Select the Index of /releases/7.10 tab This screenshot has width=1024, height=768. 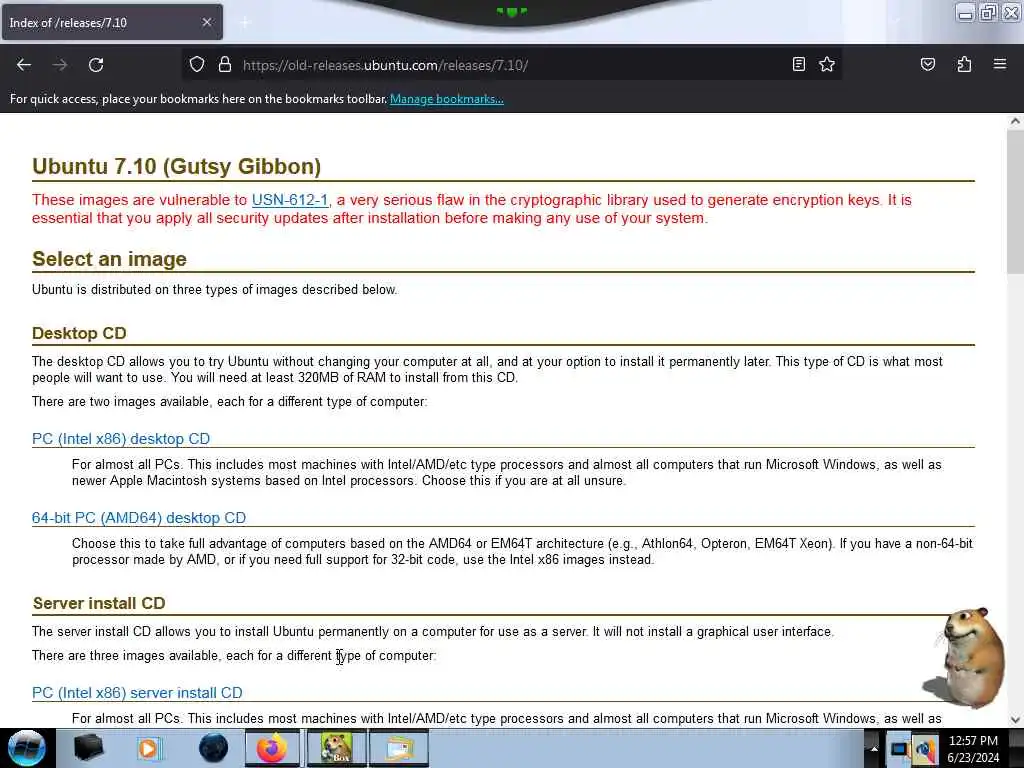pos(112,22)
